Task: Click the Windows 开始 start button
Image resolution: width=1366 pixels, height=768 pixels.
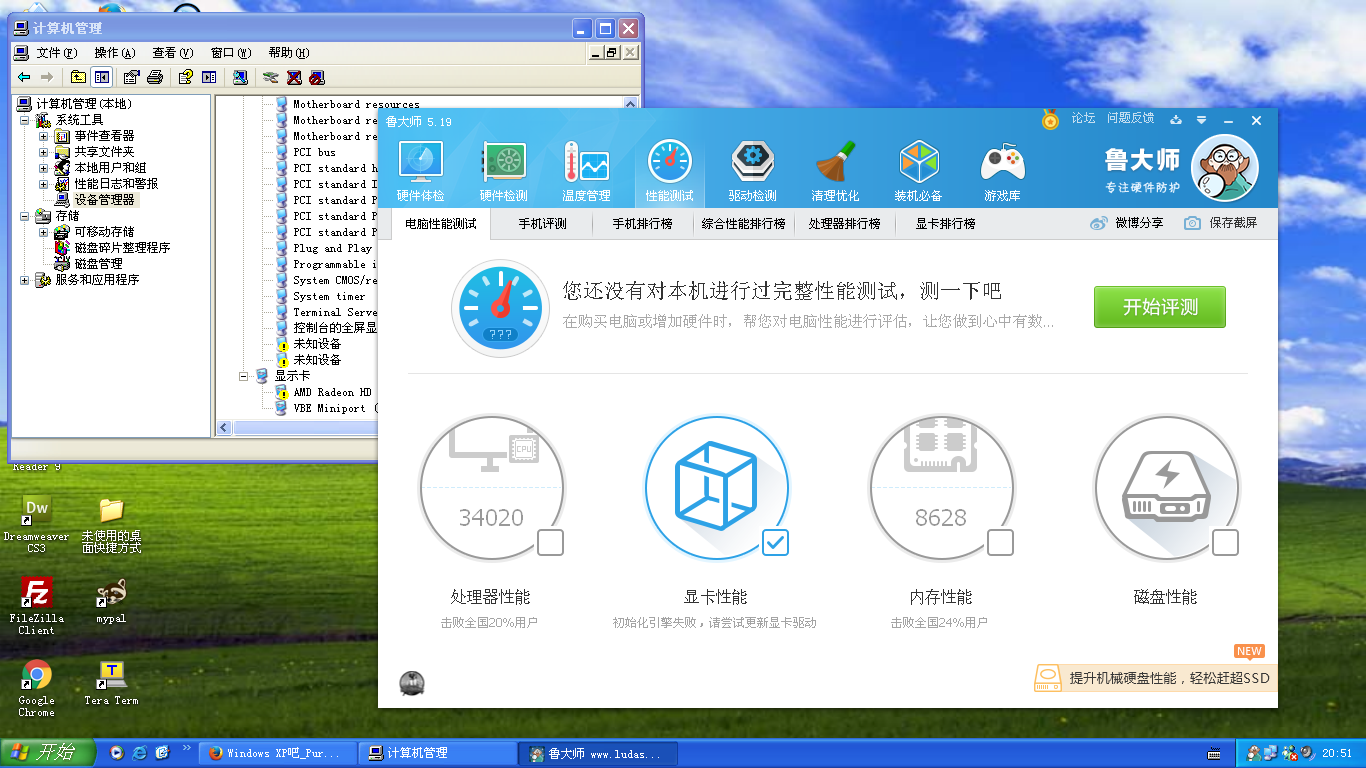Action: pyautogui.click(x=48, y=752)
